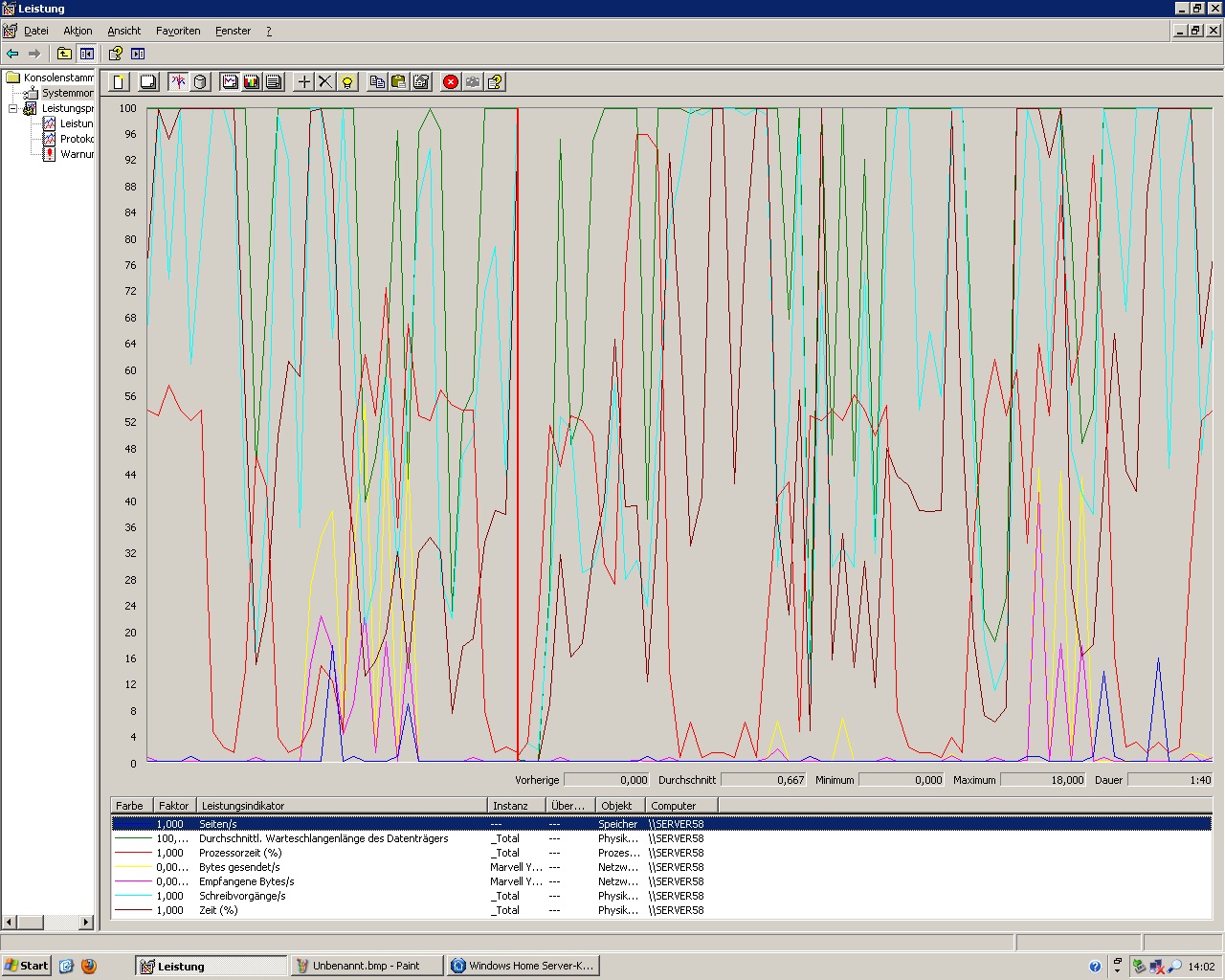Open the Datei menu
The image size is (1225, 980).
pos(35,31)
